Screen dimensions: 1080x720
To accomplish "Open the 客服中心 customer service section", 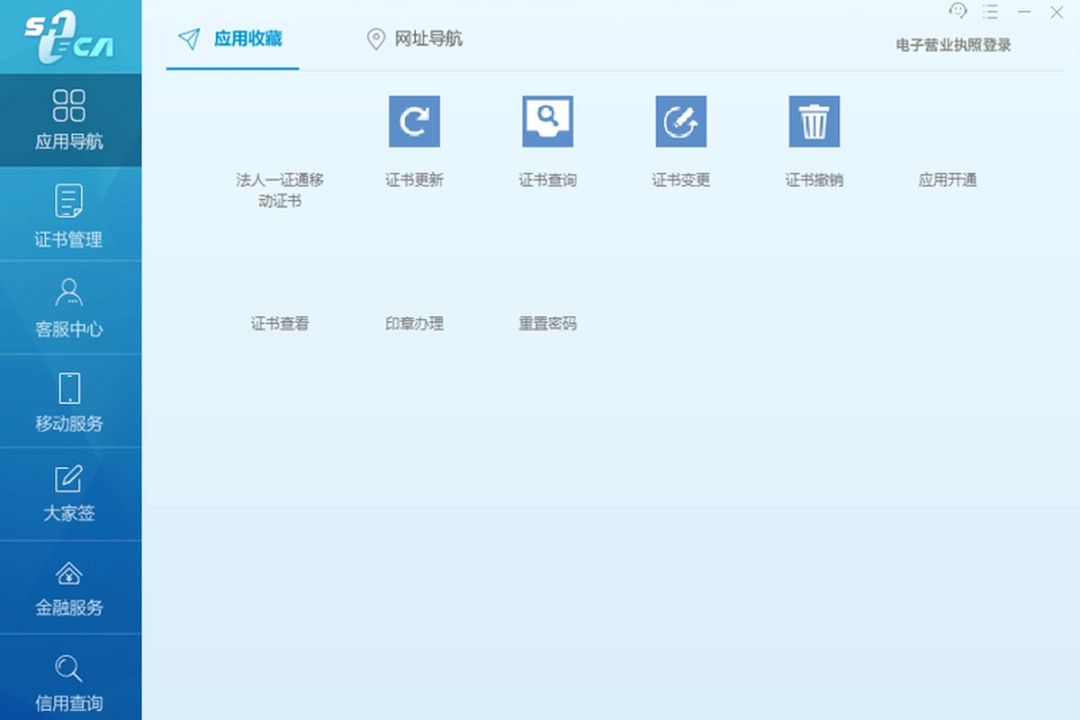I will (70, 307).
